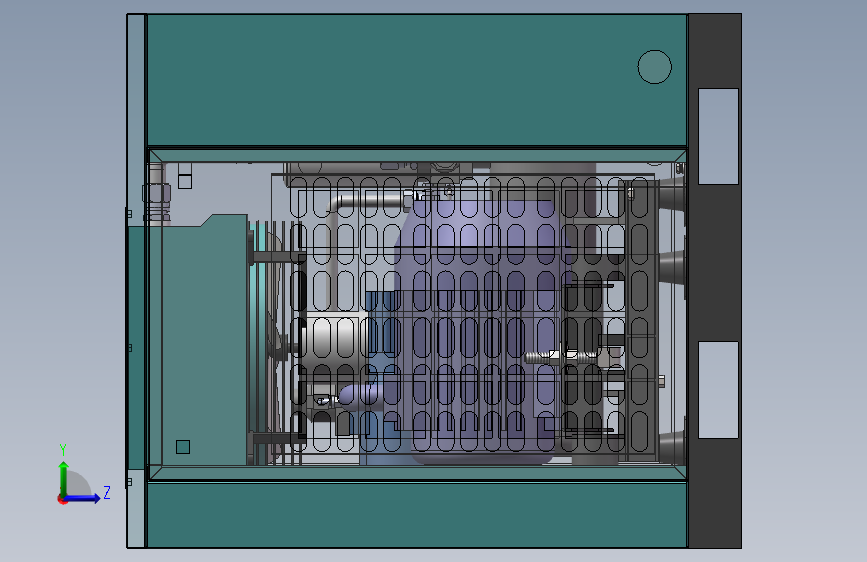Click the green Y axis of the orientation triad
The image size is (867, 562).
pos(64,478)
